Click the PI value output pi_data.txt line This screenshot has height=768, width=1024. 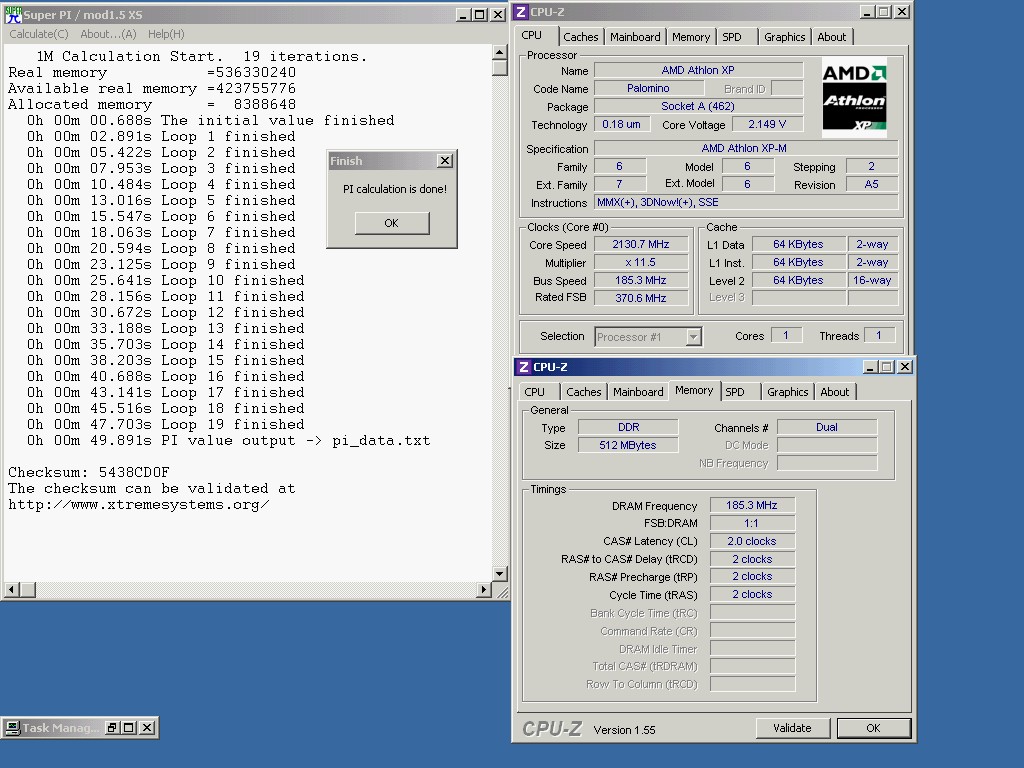tap(229, 441)
